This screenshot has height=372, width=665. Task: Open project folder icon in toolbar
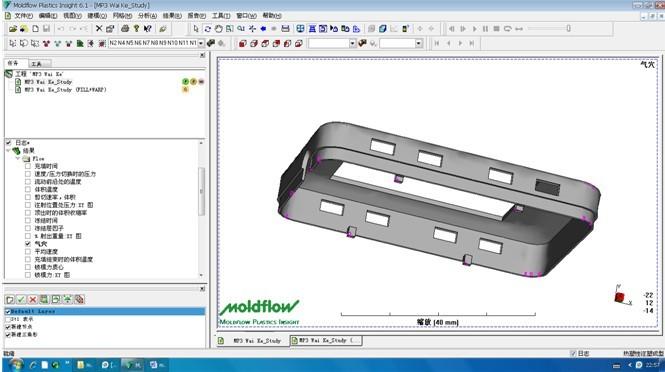pos(13,29)
